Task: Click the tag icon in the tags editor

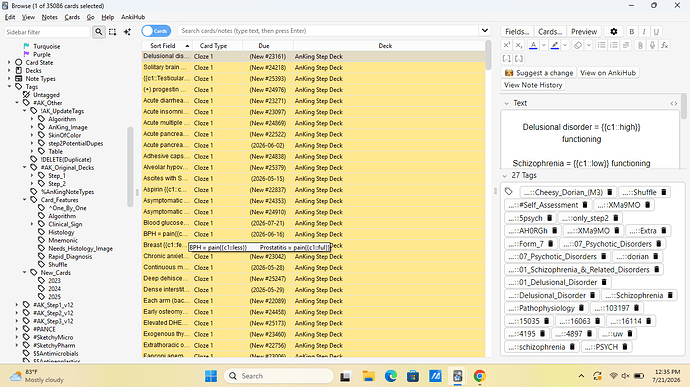Action: pyautogui.click(x=509, y=192)
